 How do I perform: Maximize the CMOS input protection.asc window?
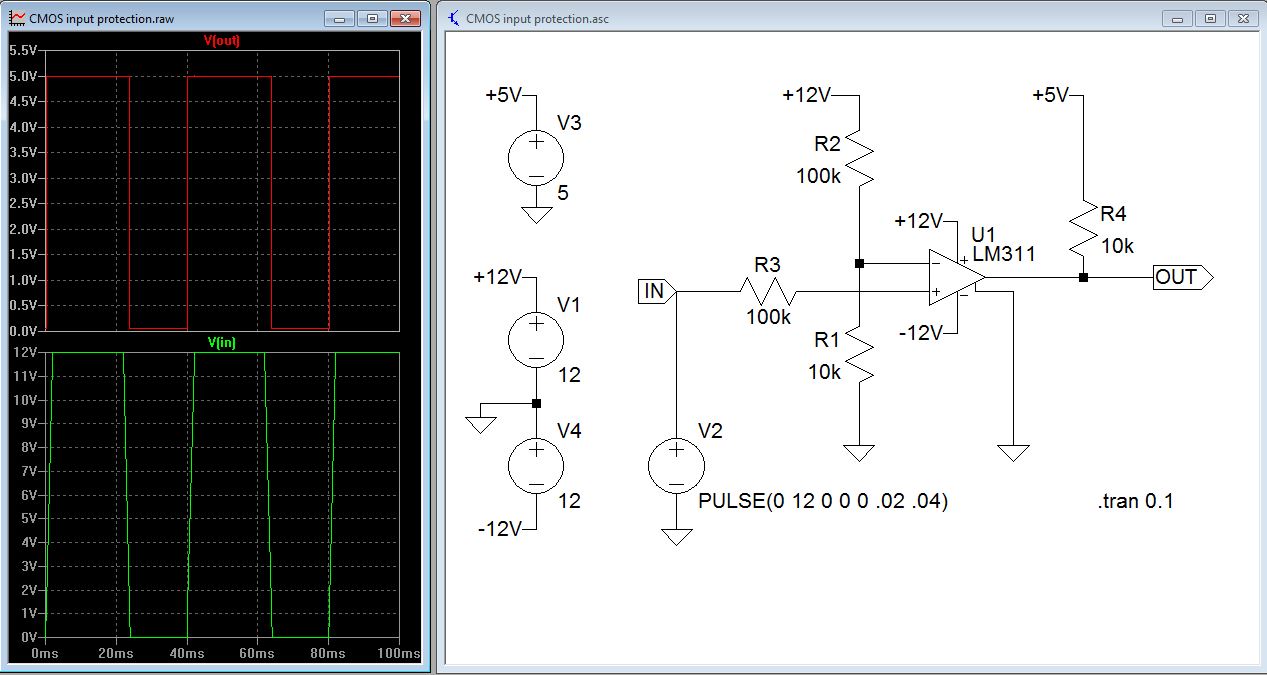click(x=1210, y=18)
